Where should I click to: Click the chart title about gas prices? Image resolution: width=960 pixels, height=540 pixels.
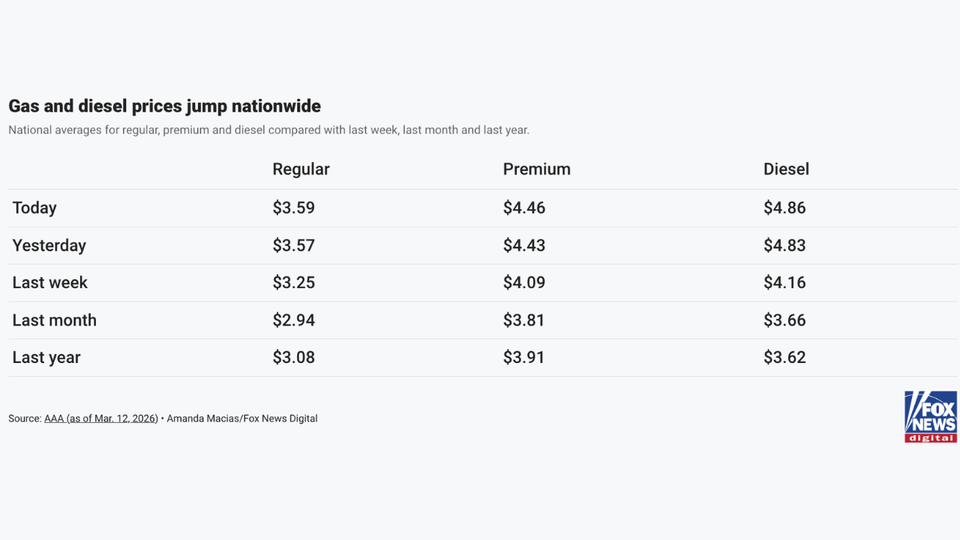pyautogui.click(x=164, y=106)
